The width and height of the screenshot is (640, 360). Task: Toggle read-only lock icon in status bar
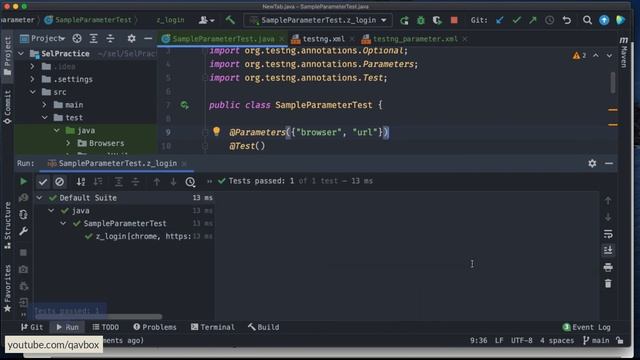coord(620,340)
